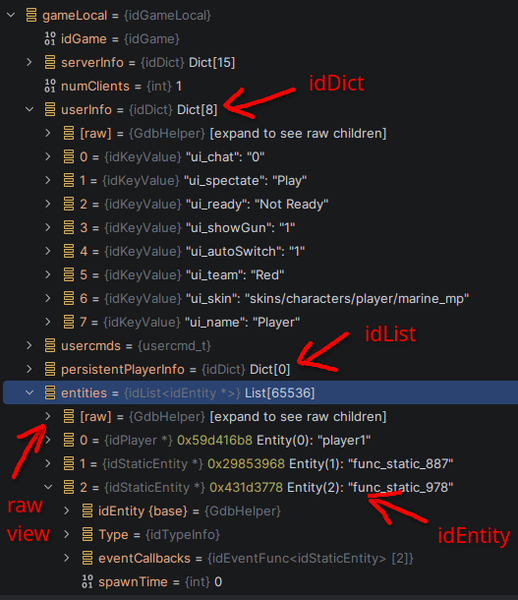Click the {usercmd_t} type label
518x600 pixels.
(174, 346)
